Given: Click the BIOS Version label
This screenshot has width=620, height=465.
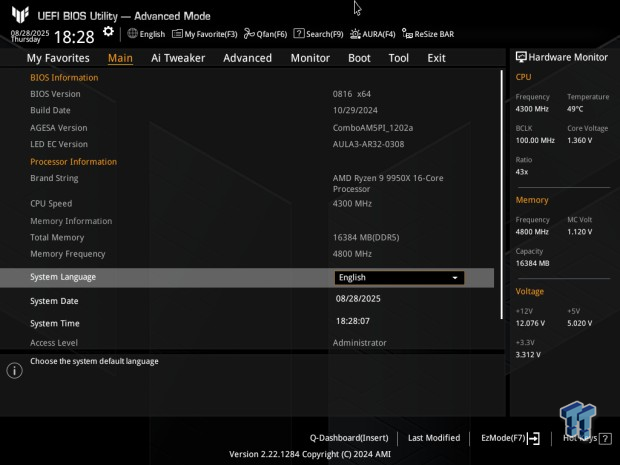Looking at the screenshot, I should coord(55,94).
